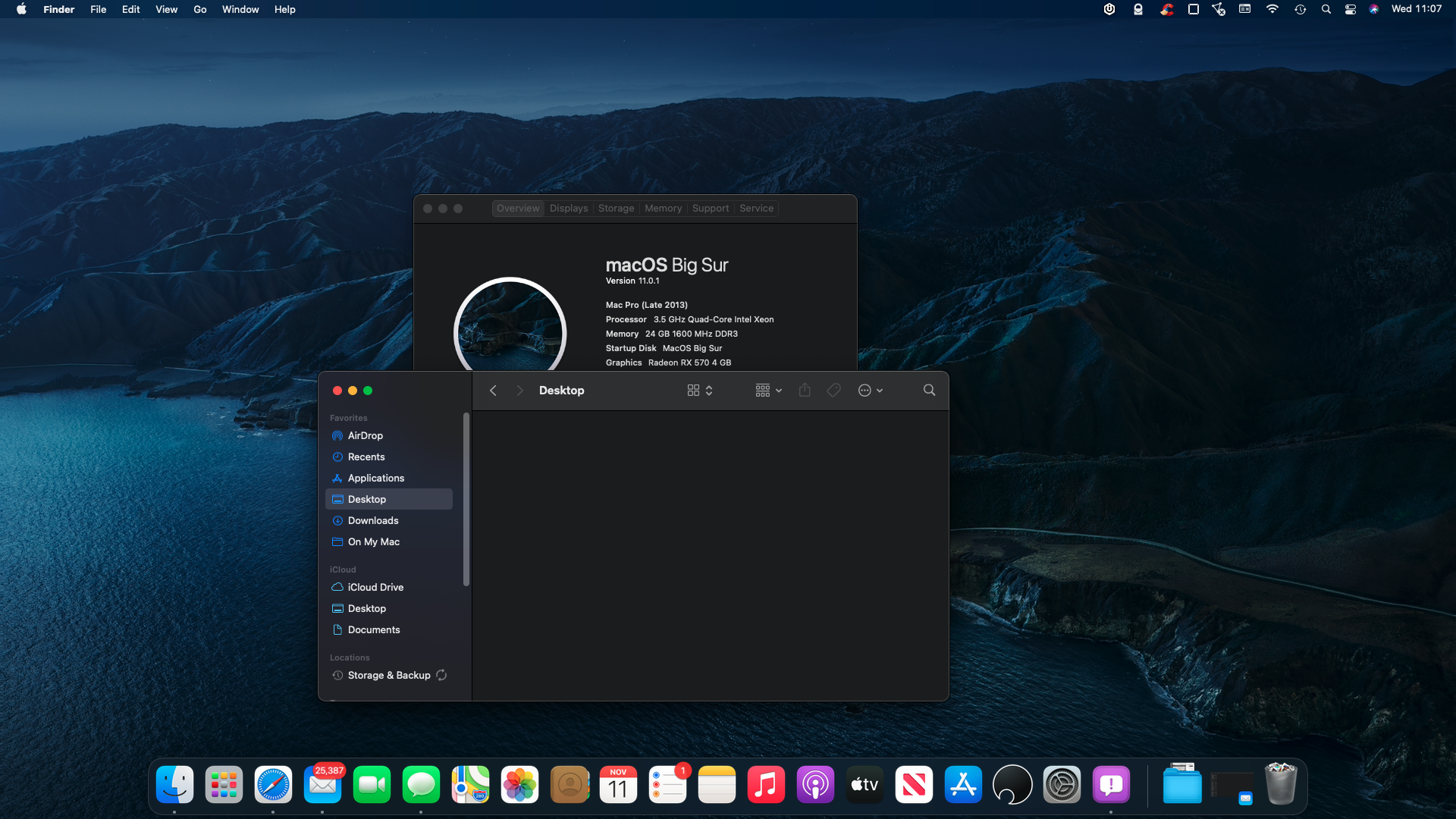Launch the App Store from Dock
The height and width of the screenshot is (819, 1456).
[963, 785]
